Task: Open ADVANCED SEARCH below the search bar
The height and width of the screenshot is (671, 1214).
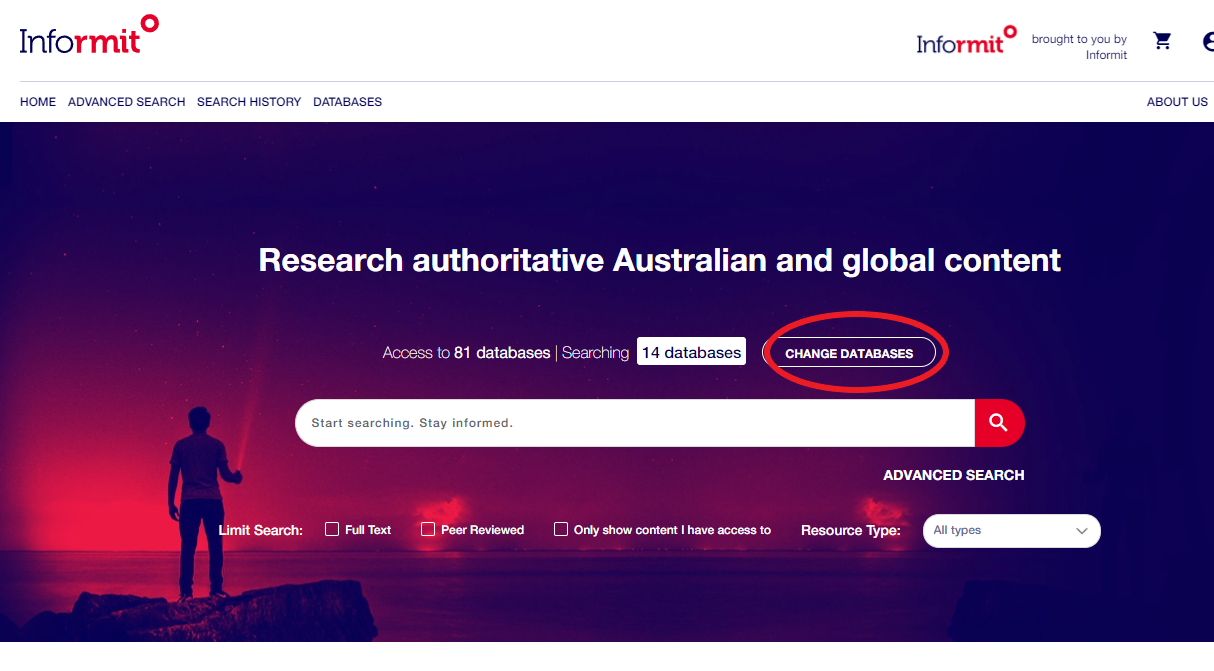Action: coord(953,474)
